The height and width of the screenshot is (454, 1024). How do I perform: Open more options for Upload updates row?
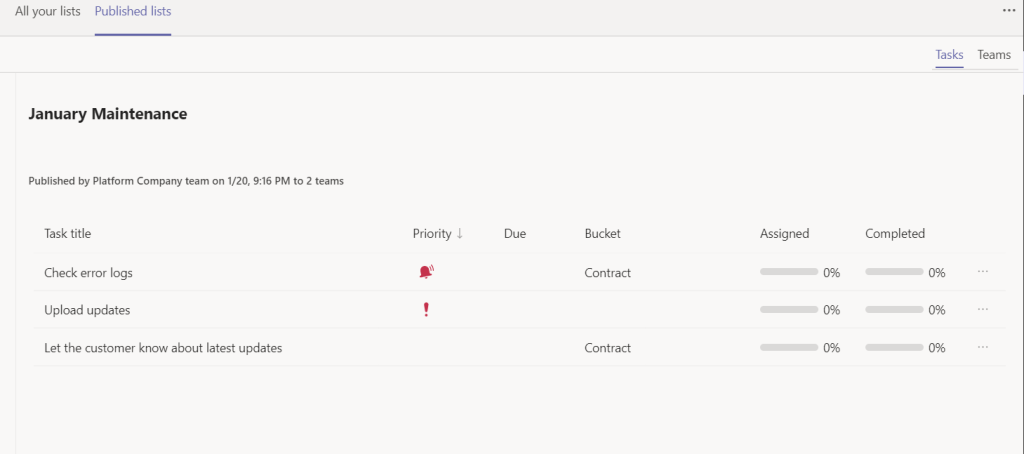[x=983, y=310]
